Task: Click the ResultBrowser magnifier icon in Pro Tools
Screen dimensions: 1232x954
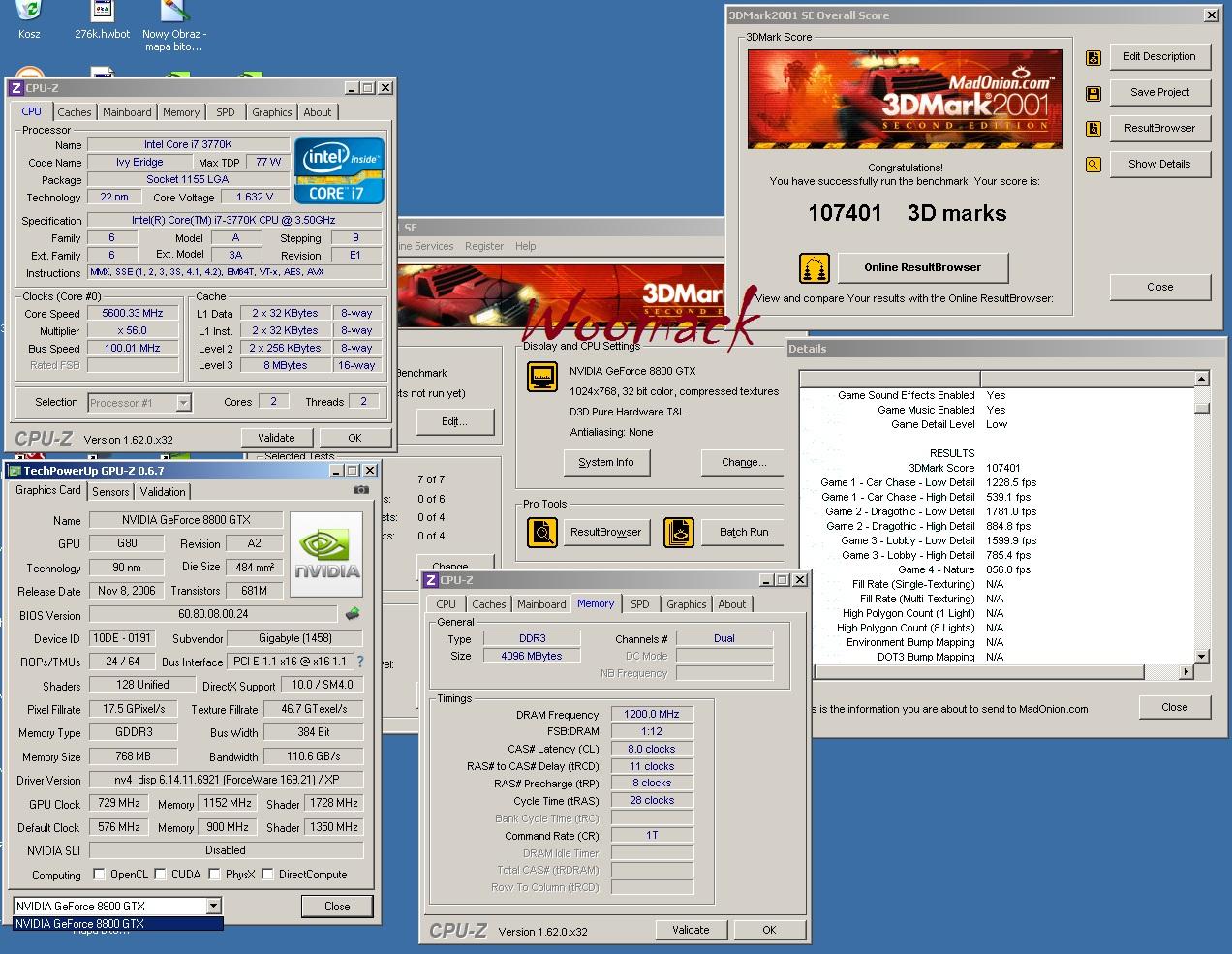Action: [x=542, y=532]
